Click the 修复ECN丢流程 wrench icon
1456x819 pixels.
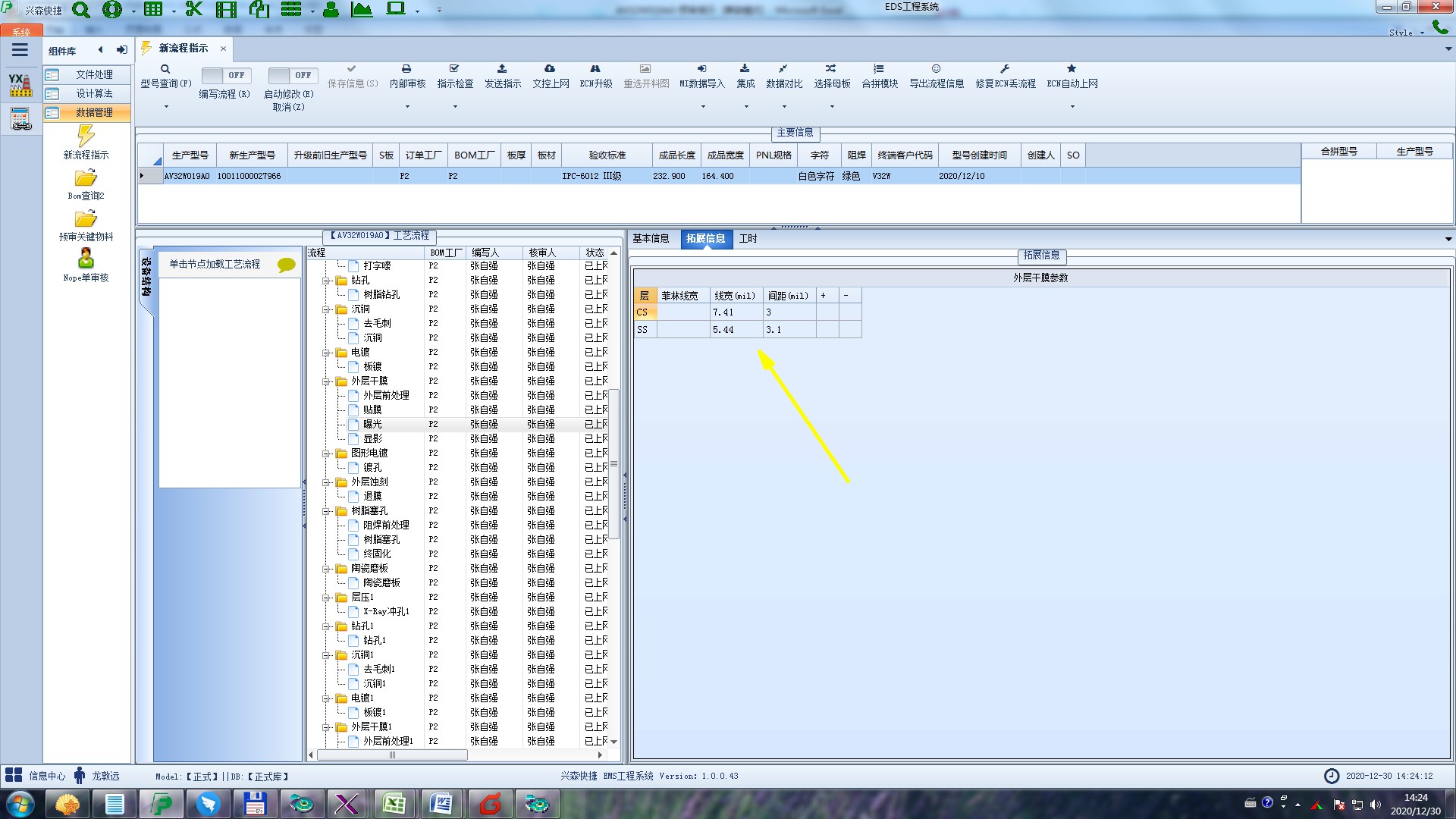click(x=1005, y=69)
